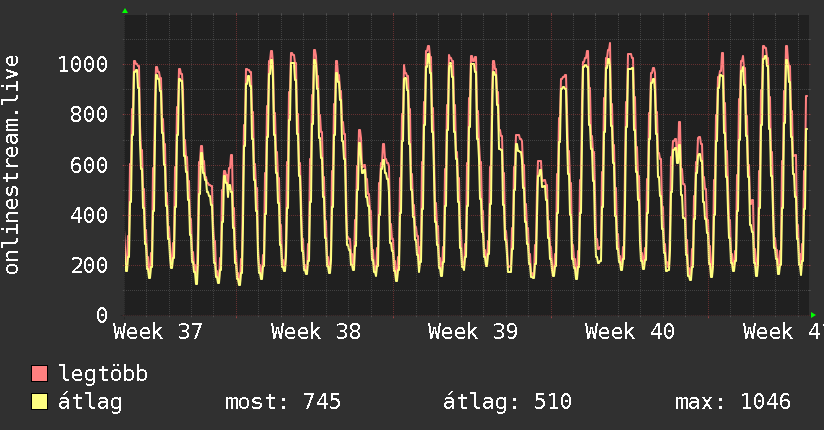The width and height of the screenshot is (824, 430).
Task: Click the 1000 y-axis label
Action: point(83,65)
